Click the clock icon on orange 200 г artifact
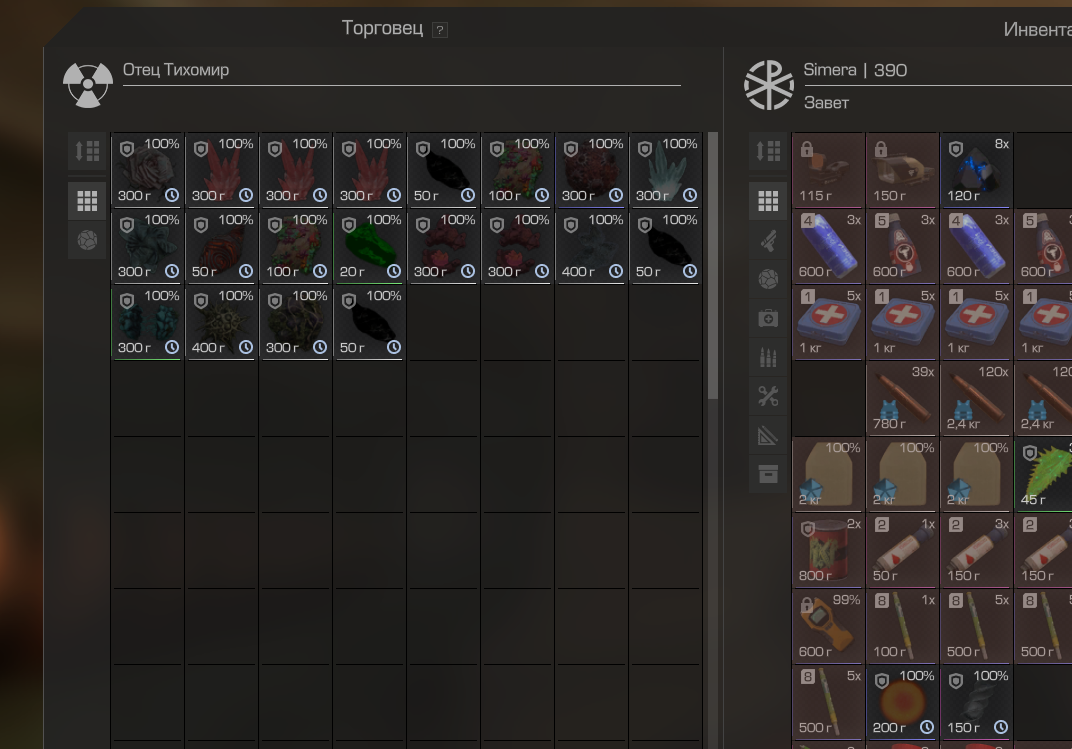Screen dimensions: 1072x749 click(x=927, y=727)
